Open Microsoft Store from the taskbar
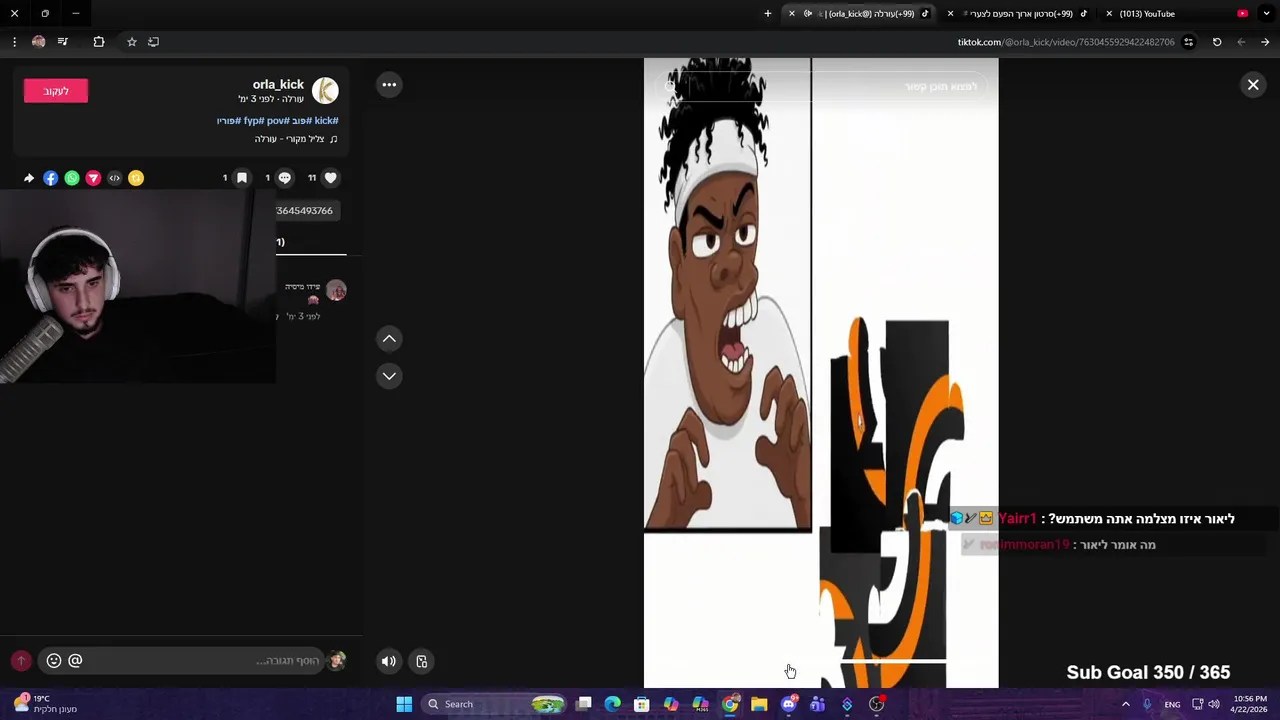This screenshot has height=720, width=1280. (x=641, y=704)
